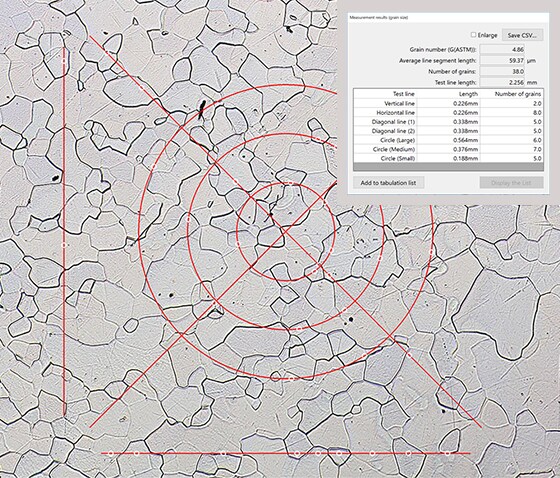The width and height of the screenshot is (560, 478).
Task: Select the Circle (Small) table row
Action: tap(448, 158)
